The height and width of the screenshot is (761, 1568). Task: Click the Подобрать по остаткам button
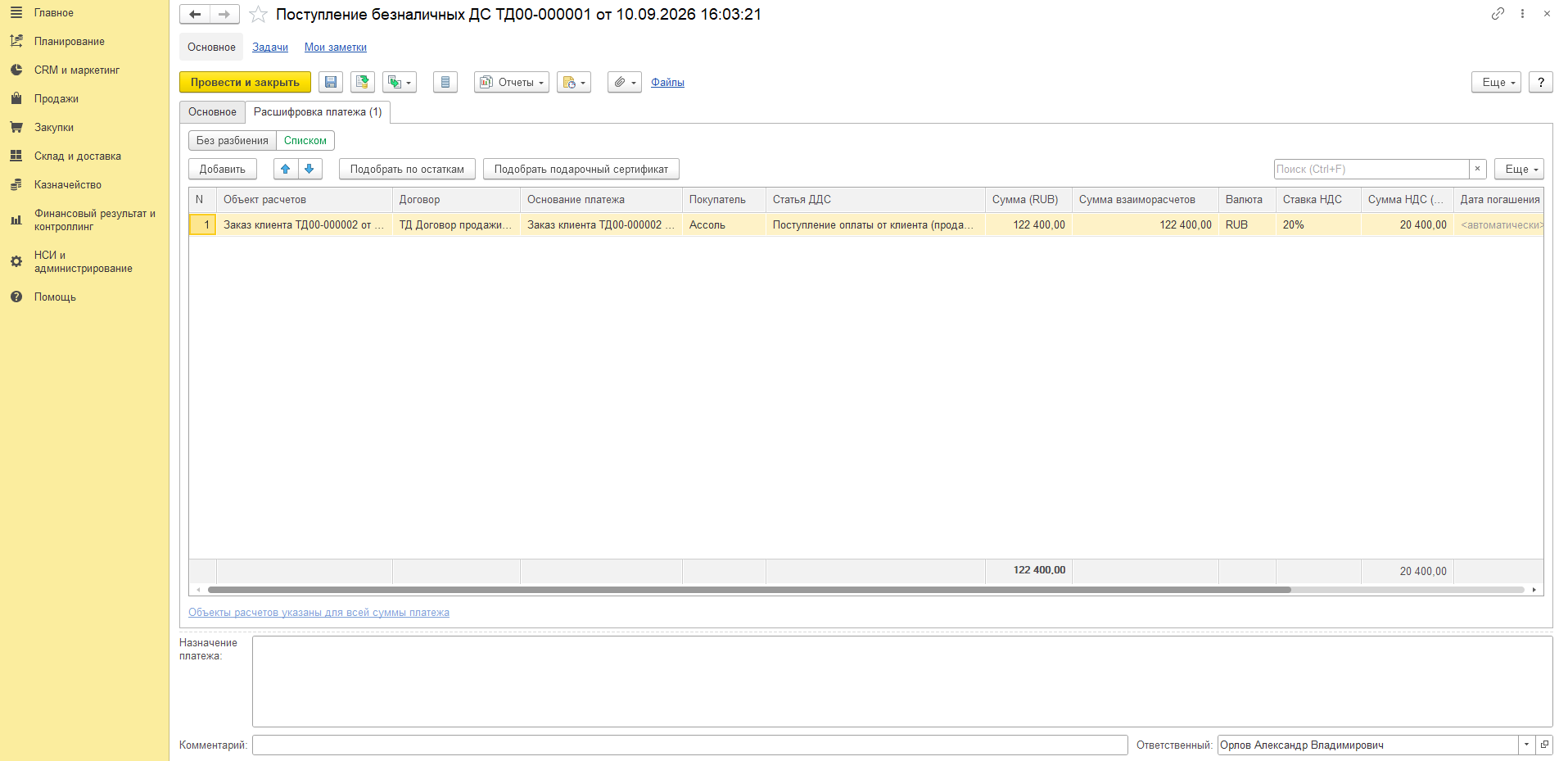pos(407,169)
